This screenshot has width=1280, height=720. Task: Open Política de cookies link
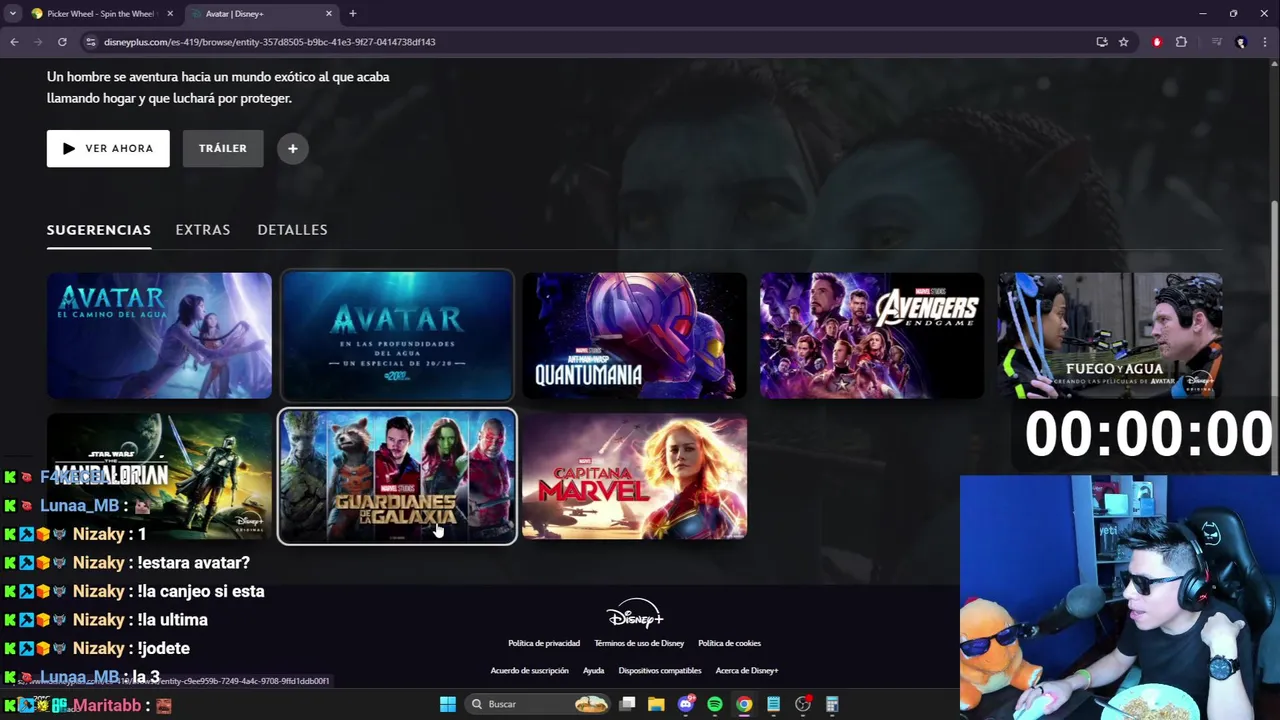[x=729, y=643]
